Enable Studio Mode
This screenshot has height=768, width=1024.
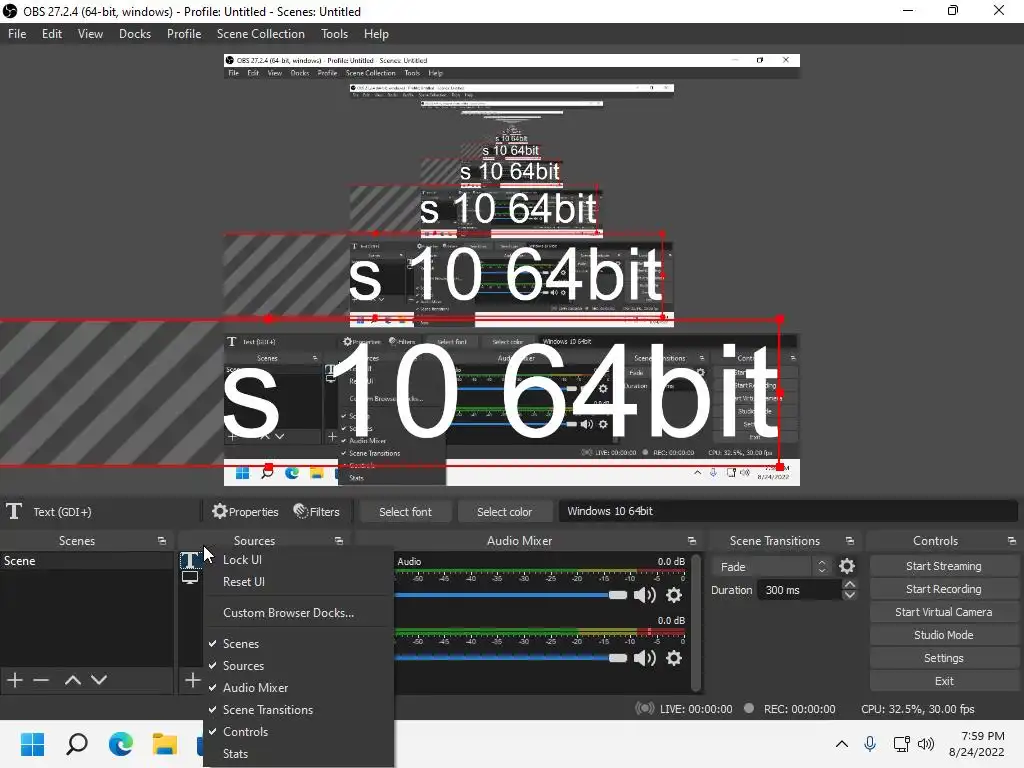click(x=943, y=635)
